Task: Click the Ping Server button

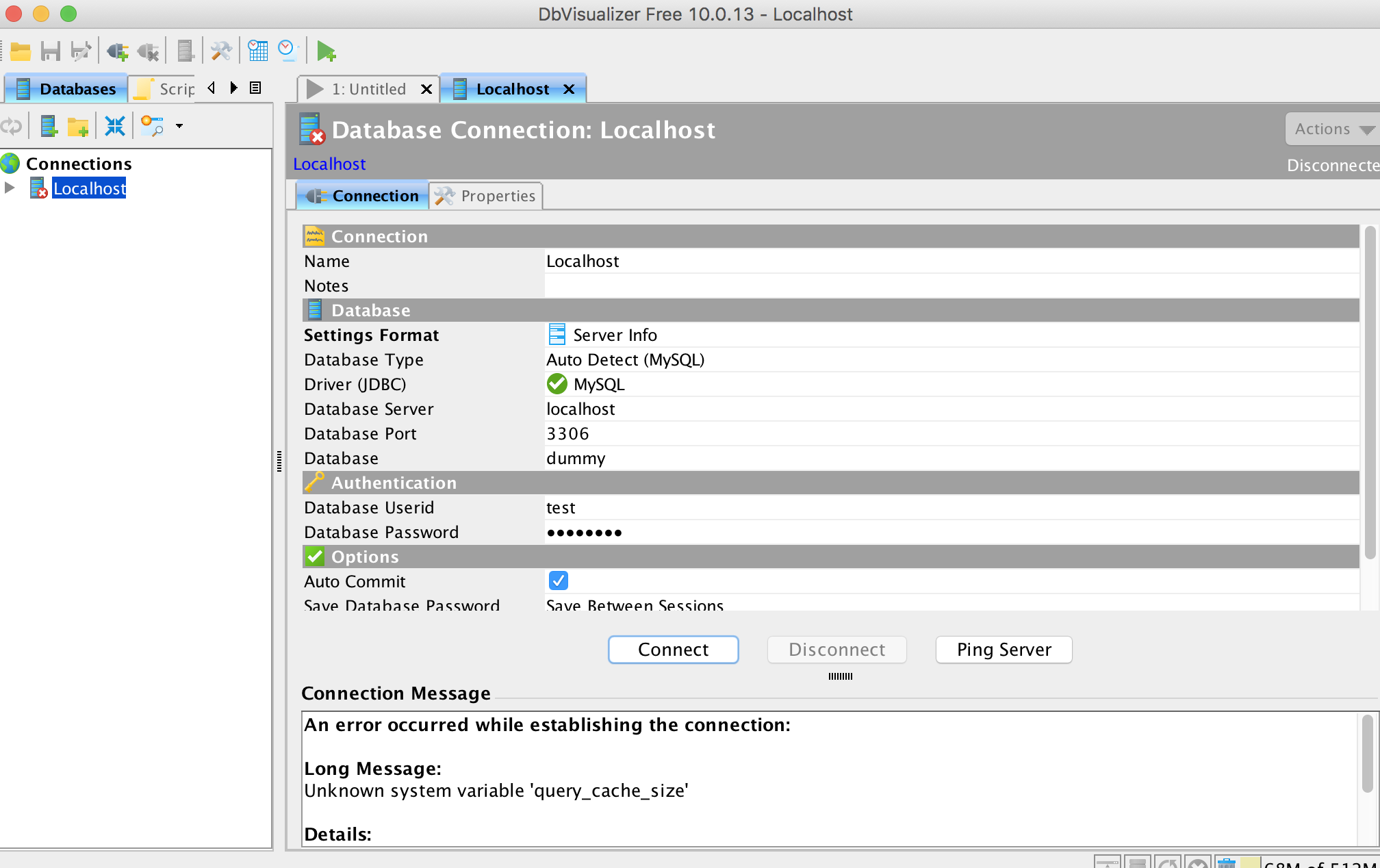Action: [1004, 649]
